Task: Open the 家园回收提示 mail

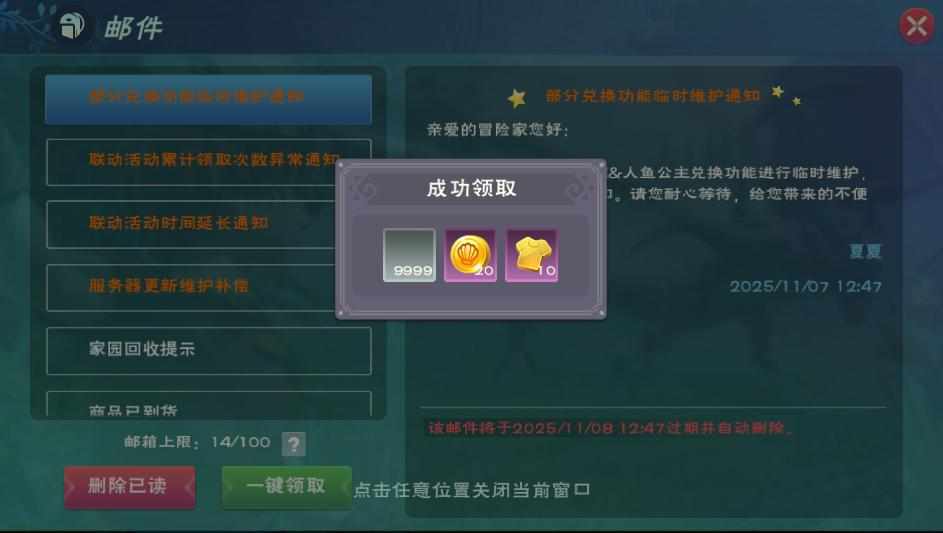Action: point(209,350)
